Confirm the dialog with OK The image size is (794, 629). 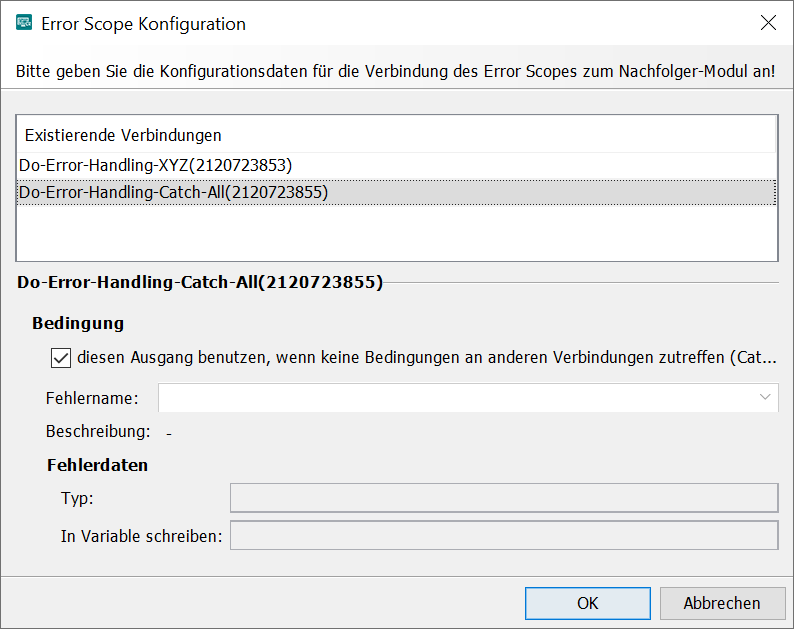point(587,603)
